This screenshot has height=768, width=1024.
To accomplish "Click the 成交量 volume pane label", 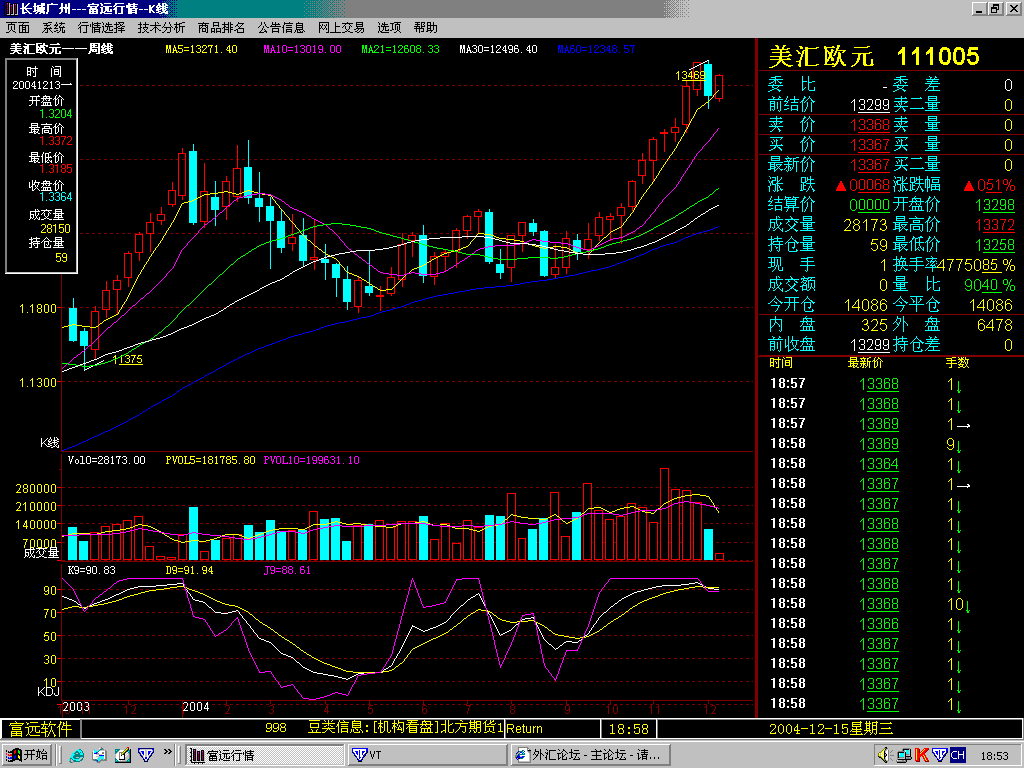I will 41,553.
